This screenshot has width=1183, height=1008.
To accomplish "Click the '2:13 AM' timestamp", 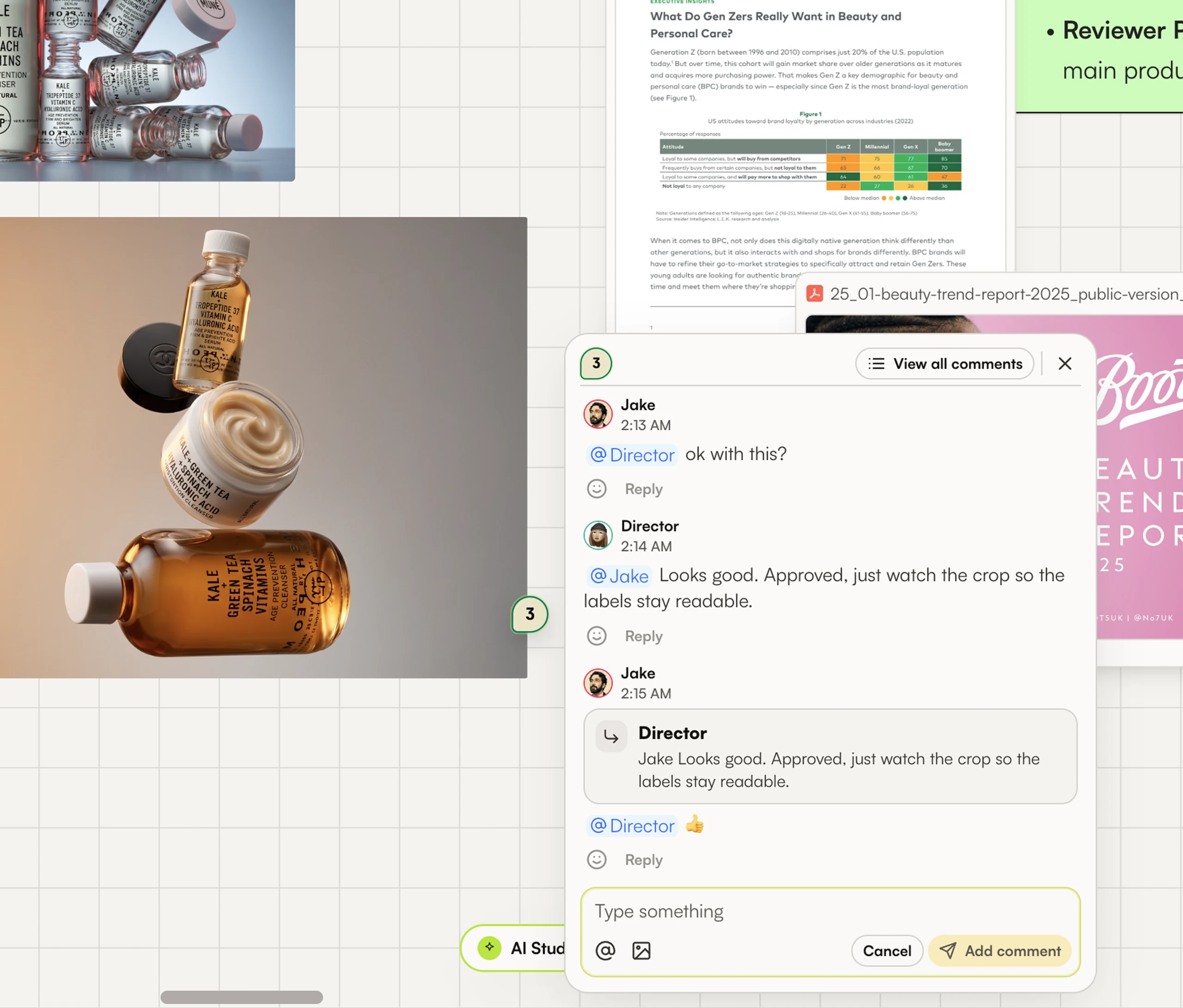I will pyautogui.click(x=646, y=426).
